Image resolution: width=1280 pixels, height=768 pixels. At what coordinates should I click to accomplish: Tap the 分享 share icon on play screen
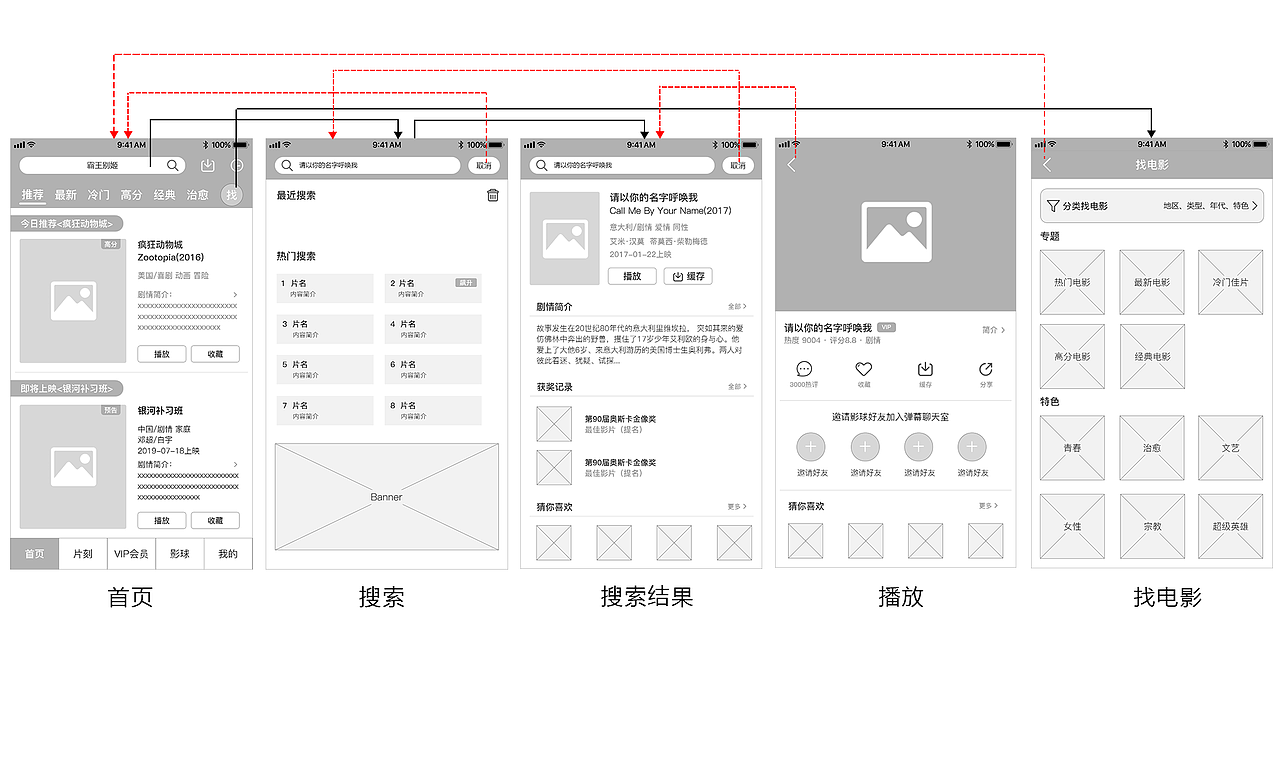(986, 370)
